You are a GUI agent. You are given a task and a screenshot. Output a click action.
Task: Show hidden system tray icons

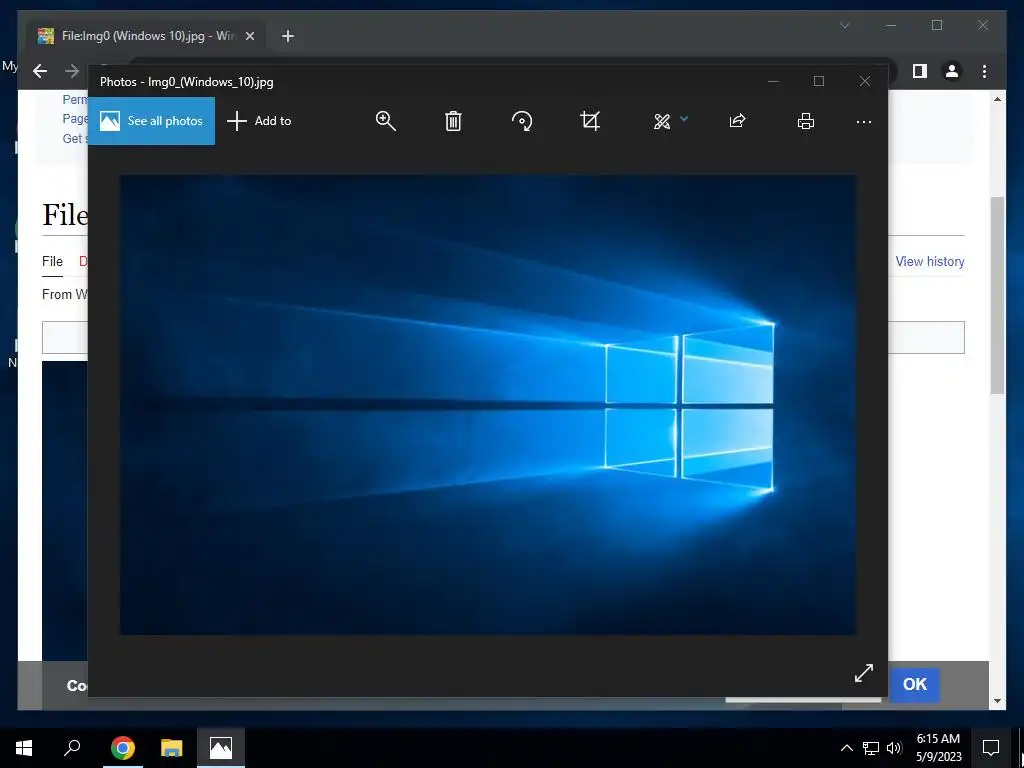[x=846, y=748]
